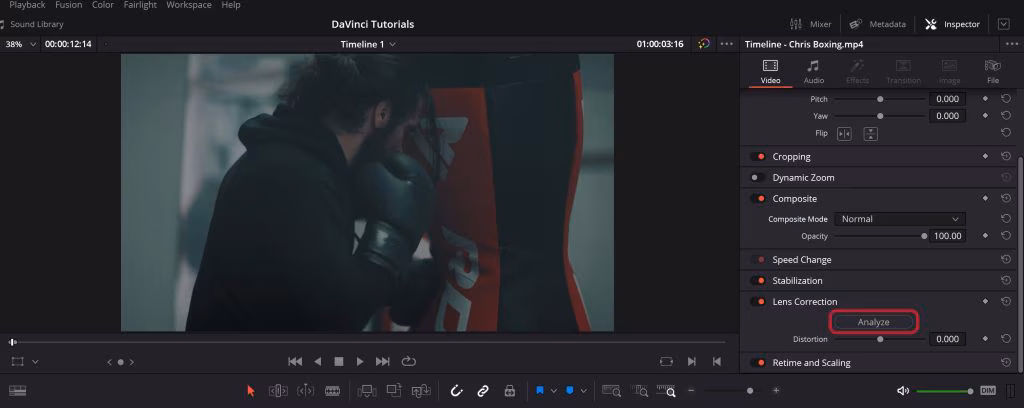Disable the Composite toggle
The width and height of the screenshot is (1024, 408).
tap(758, 198)
